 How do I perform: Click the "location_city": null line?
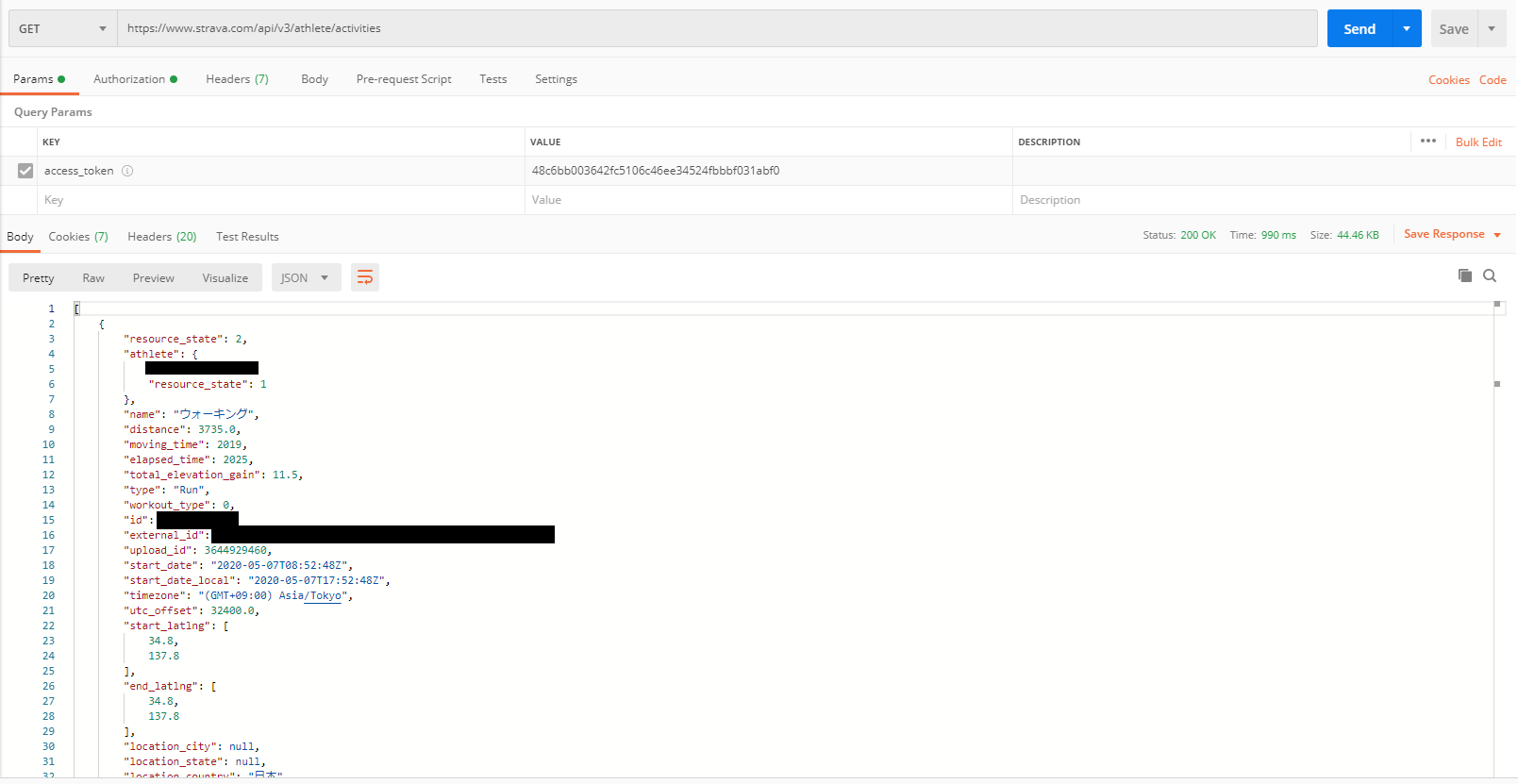(191, 746)
